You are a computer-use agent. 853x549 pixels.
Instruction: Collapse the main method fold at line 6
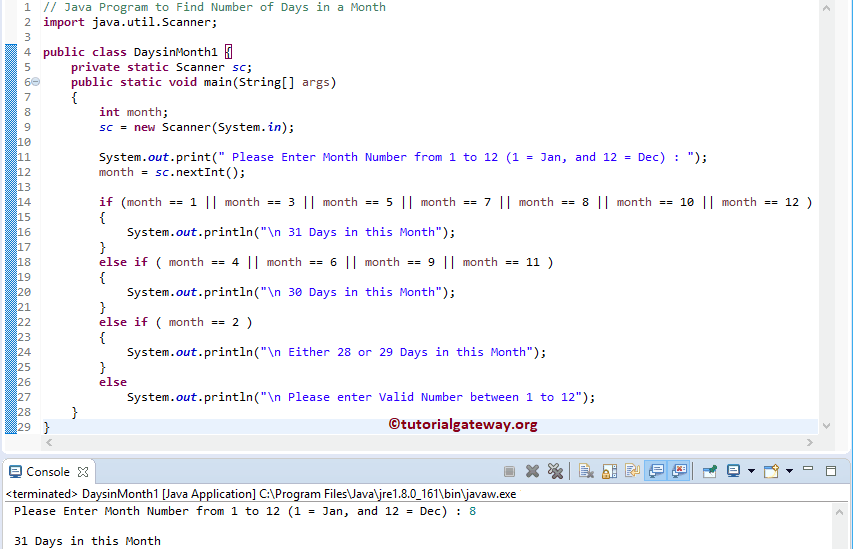35,82
